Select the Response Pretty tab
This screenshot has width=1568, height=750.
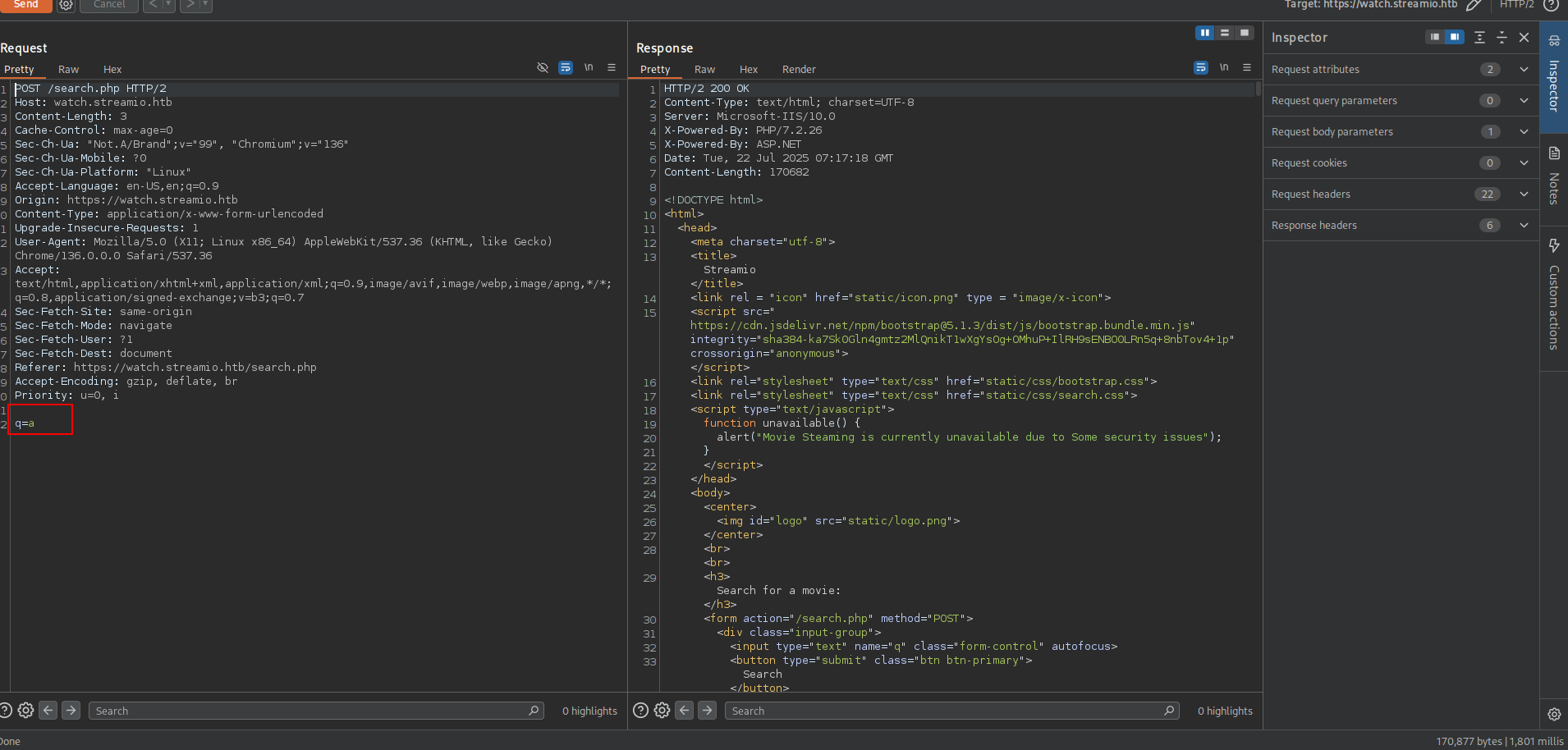coord(655,70)
